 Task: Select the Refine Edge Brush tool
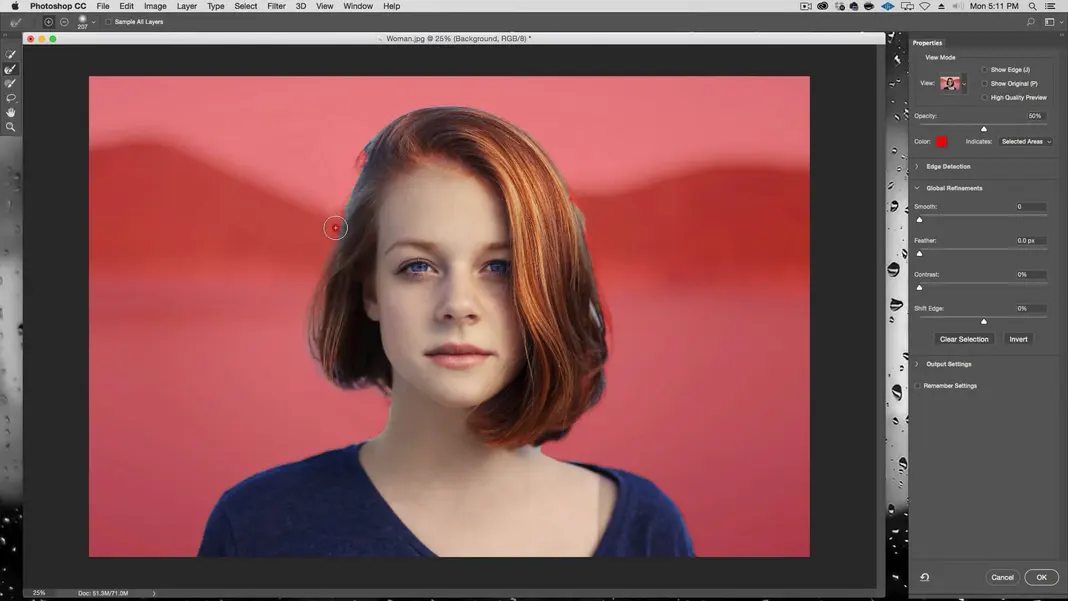coord(10,70)
